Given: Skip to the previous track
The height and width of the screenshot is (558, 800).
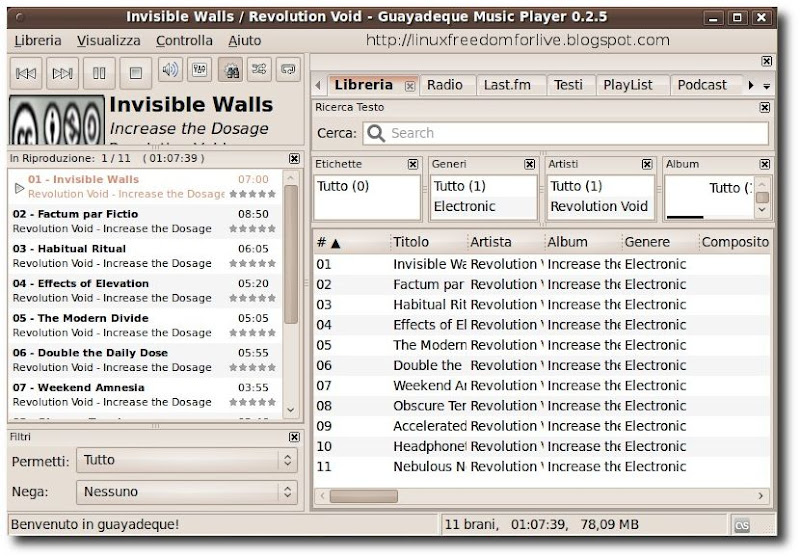Looking at the screenshot, I should (x=27, y=72).
